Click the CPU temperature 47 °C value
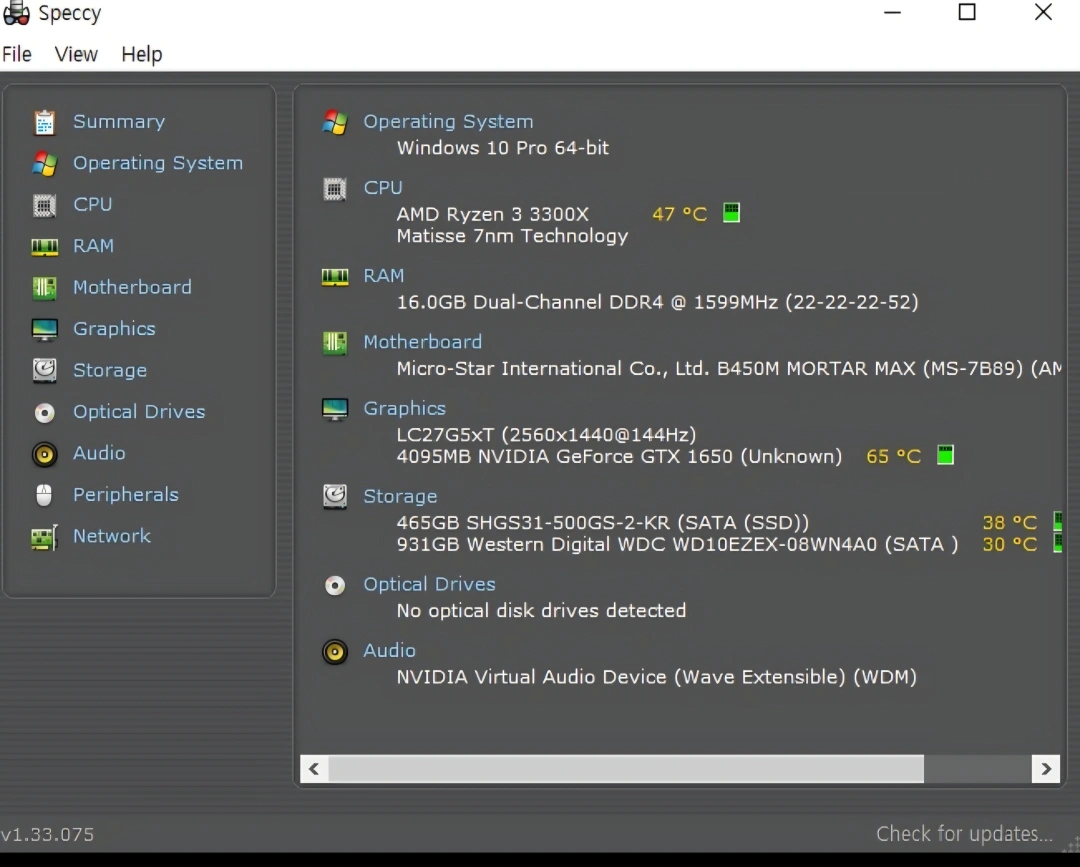The image size is (1080, 867). [x=680, y=214]
